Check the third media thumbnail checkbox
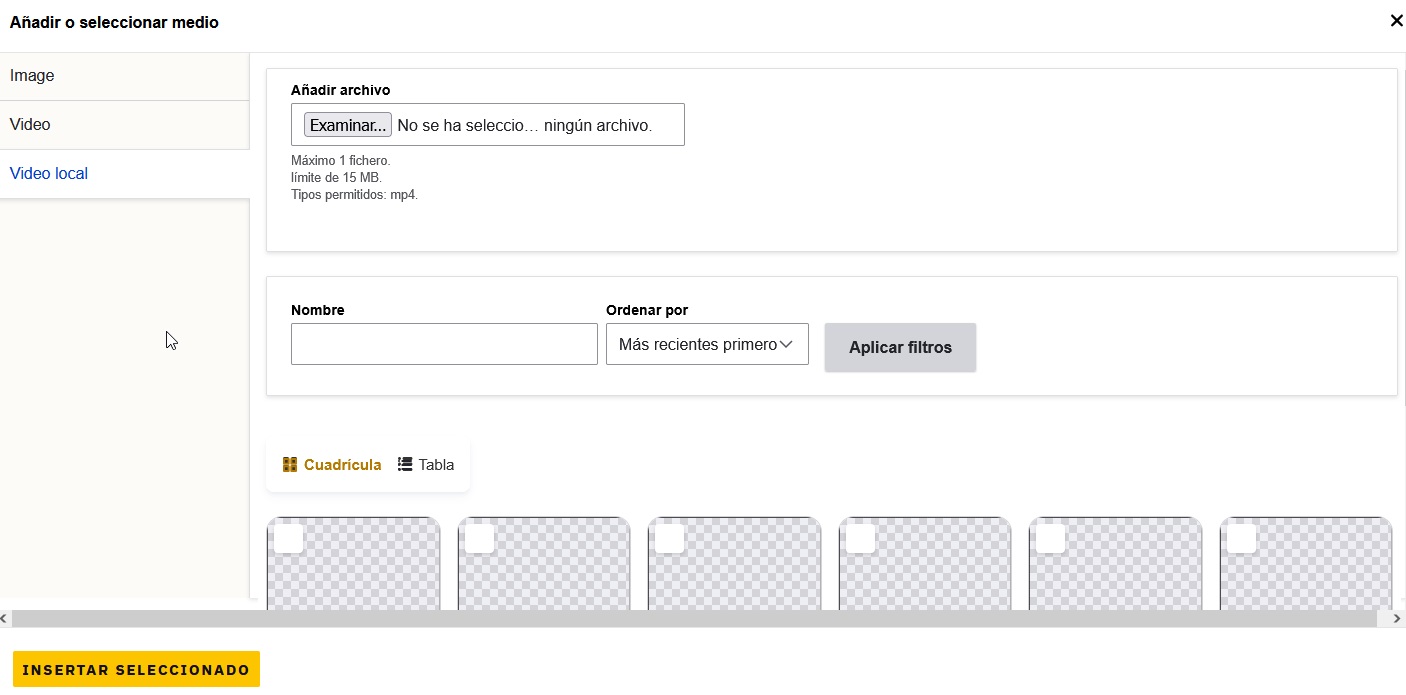 coord(670,539)
